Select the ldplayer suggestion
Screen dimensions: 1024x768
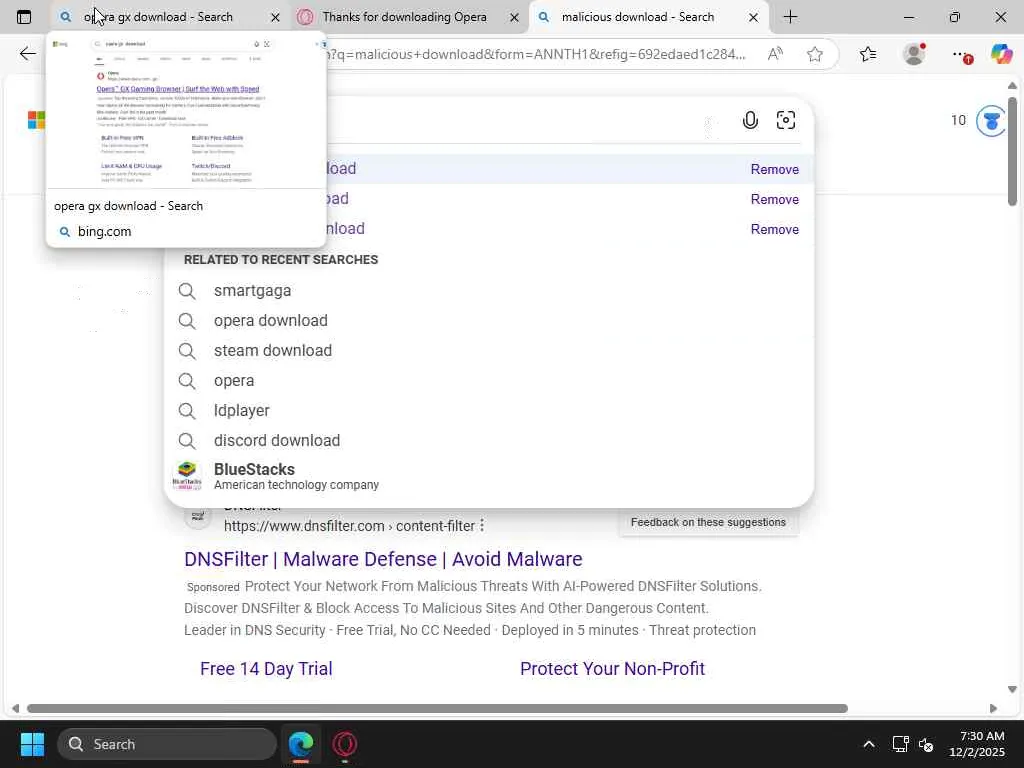click(488, 411)
